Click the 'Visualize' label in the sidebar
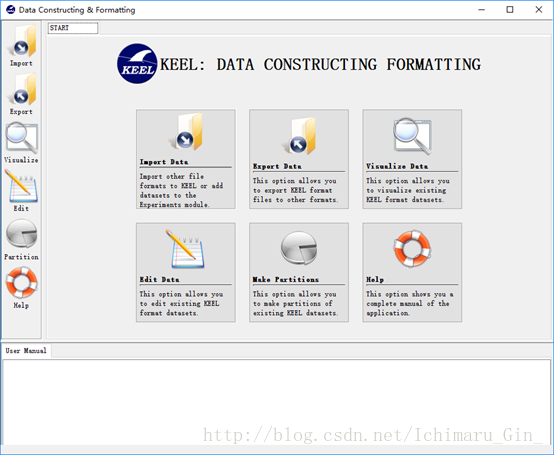The width and height of the screenshot is (554, 455). [22, 160]
